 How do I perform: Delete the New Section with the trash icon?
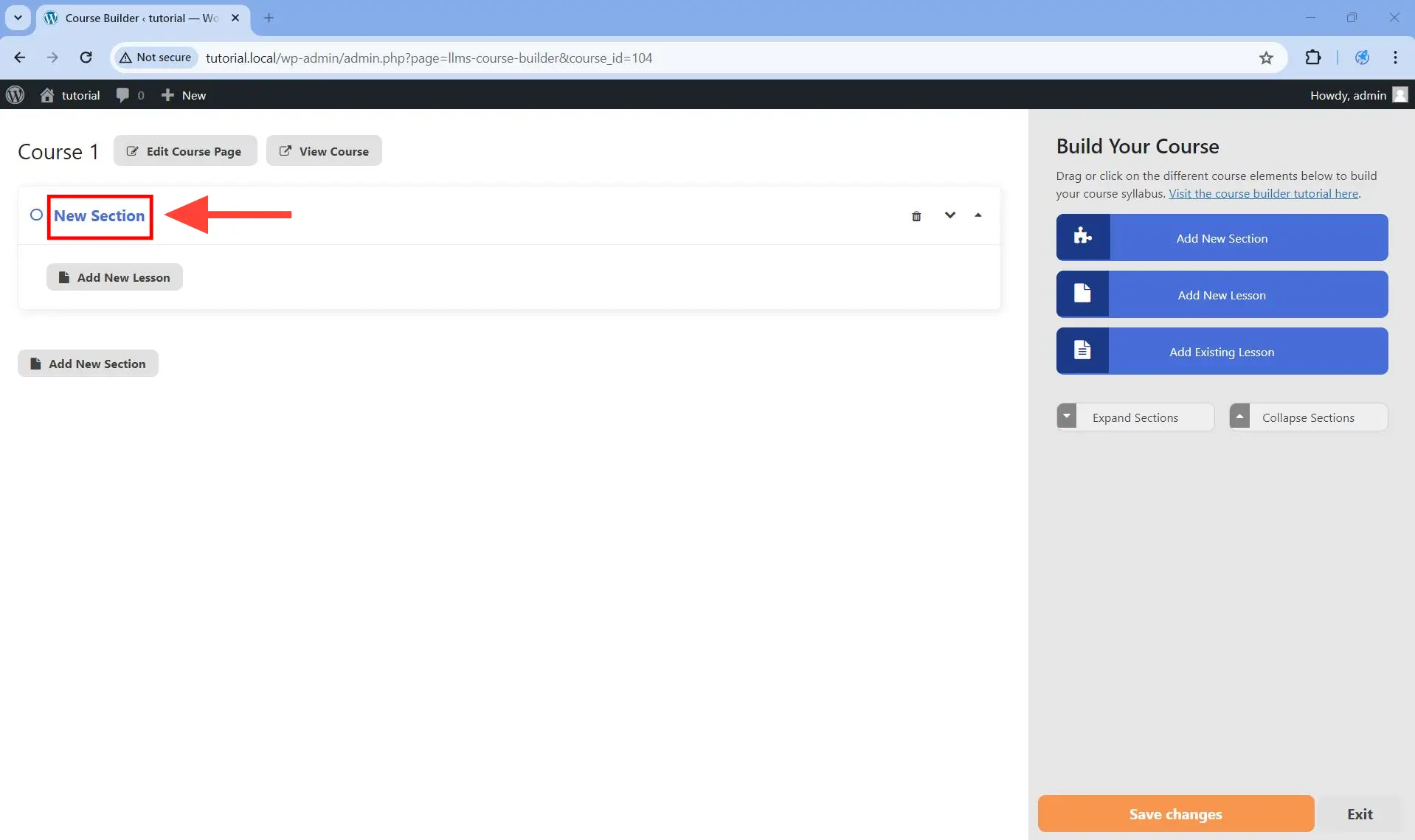(916, 216)
